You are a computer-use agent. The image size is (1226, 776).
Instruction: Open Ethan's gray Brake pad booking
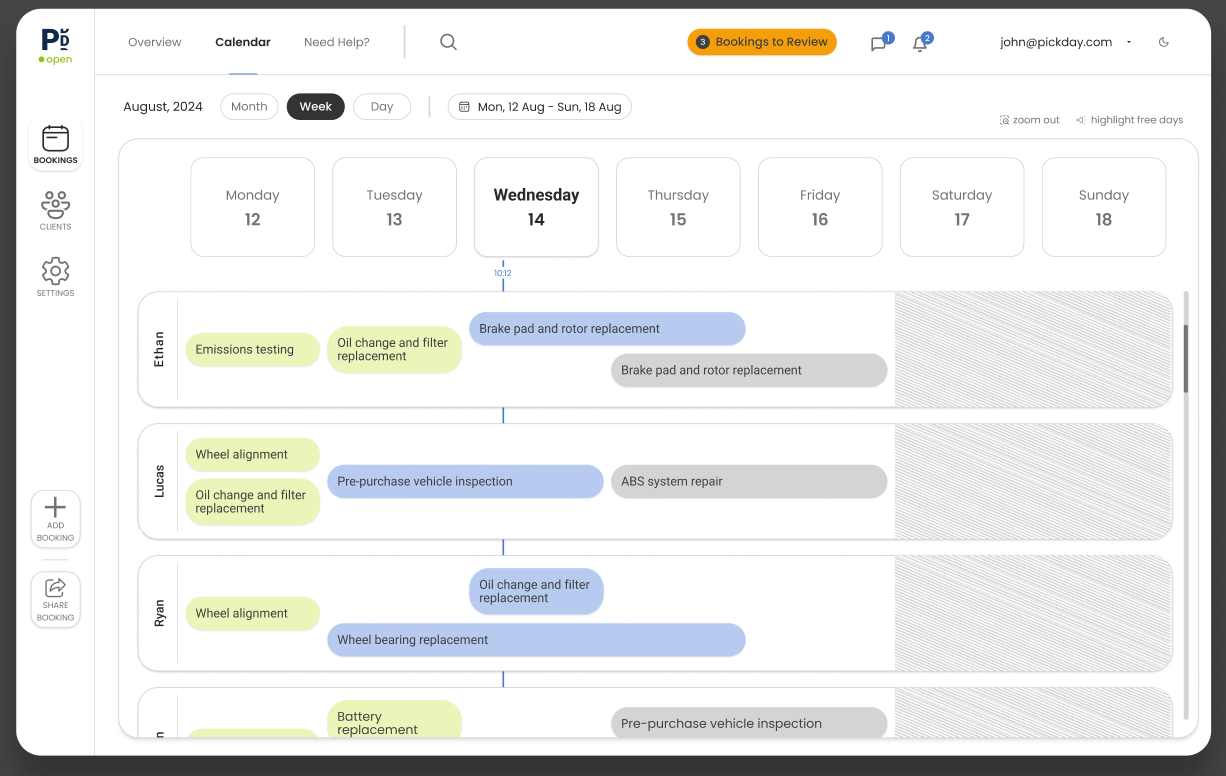[x=749, y=370]
